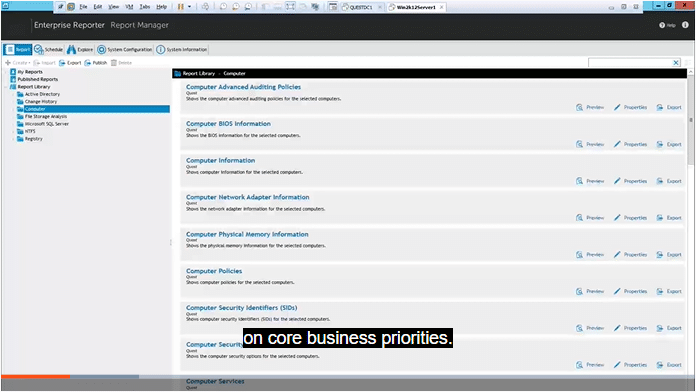
Task: Open the Explore tab
Action: 80,49
